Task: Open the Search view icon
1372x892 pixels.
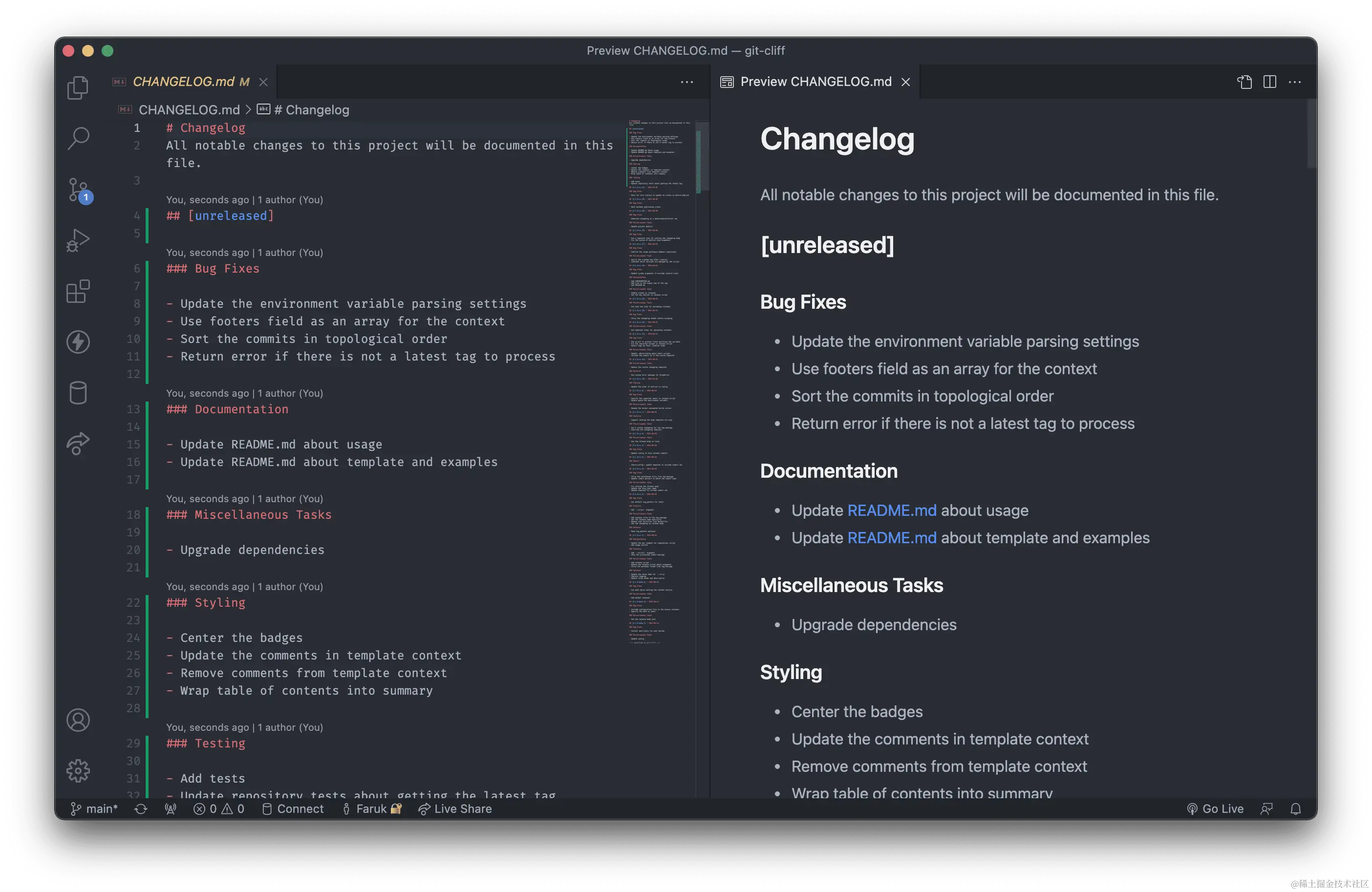Action: tap(78, 138)
